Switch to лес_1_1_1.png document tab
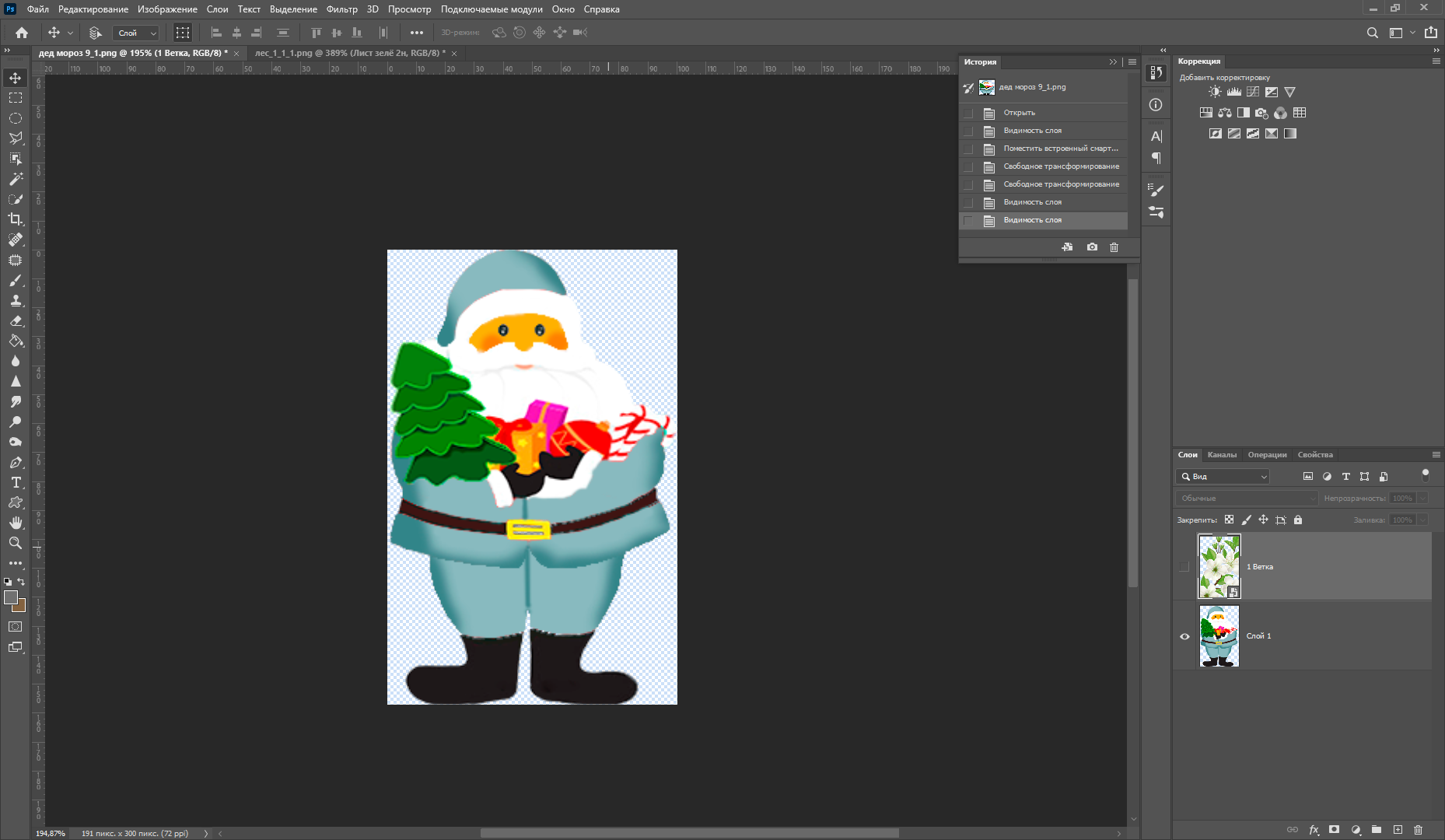Viewport: 1445px width, 840px height. 350,53
